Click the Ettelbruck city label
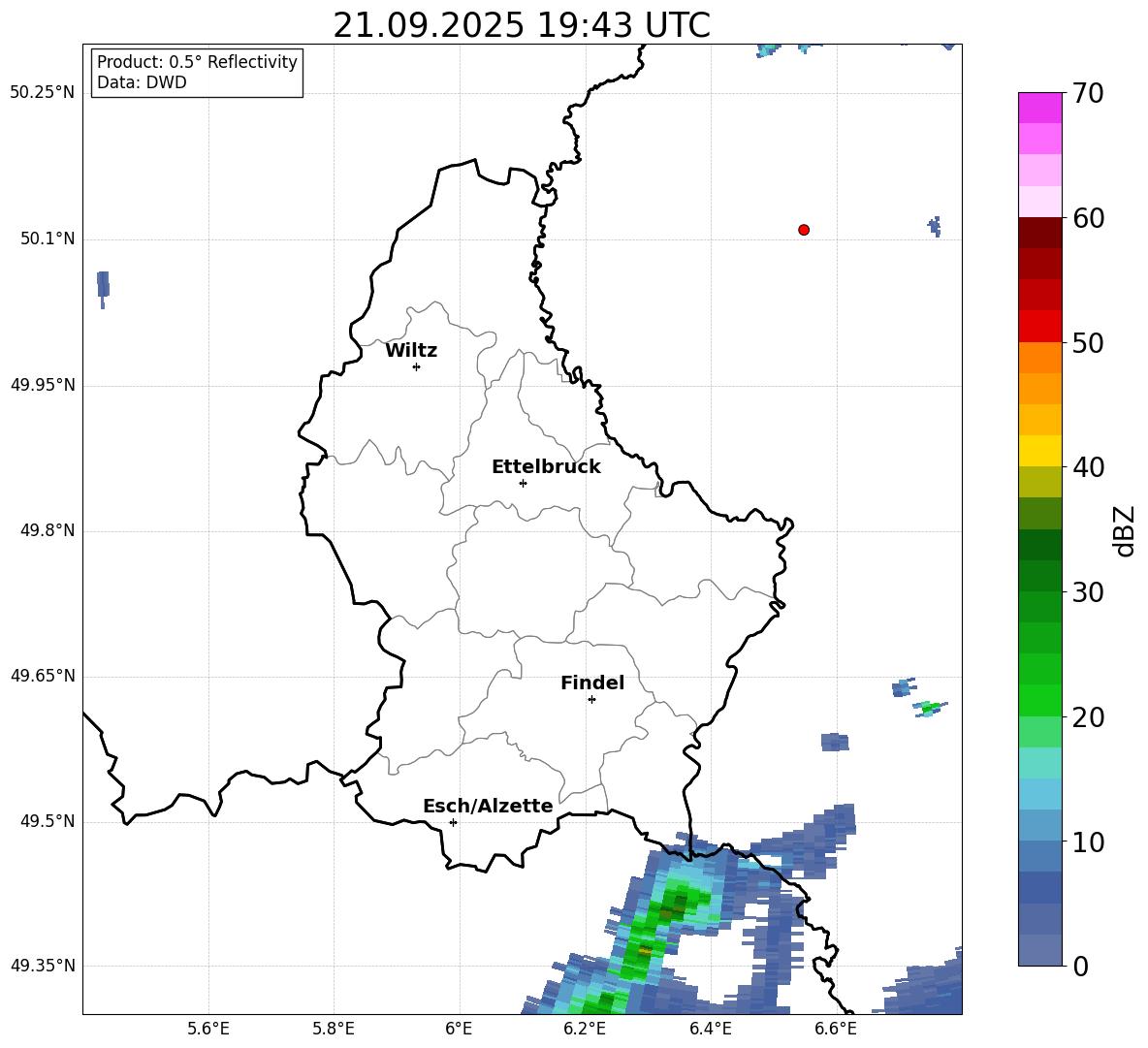The width and height of the screenshot is (1148, 1048). click(546, 467)
